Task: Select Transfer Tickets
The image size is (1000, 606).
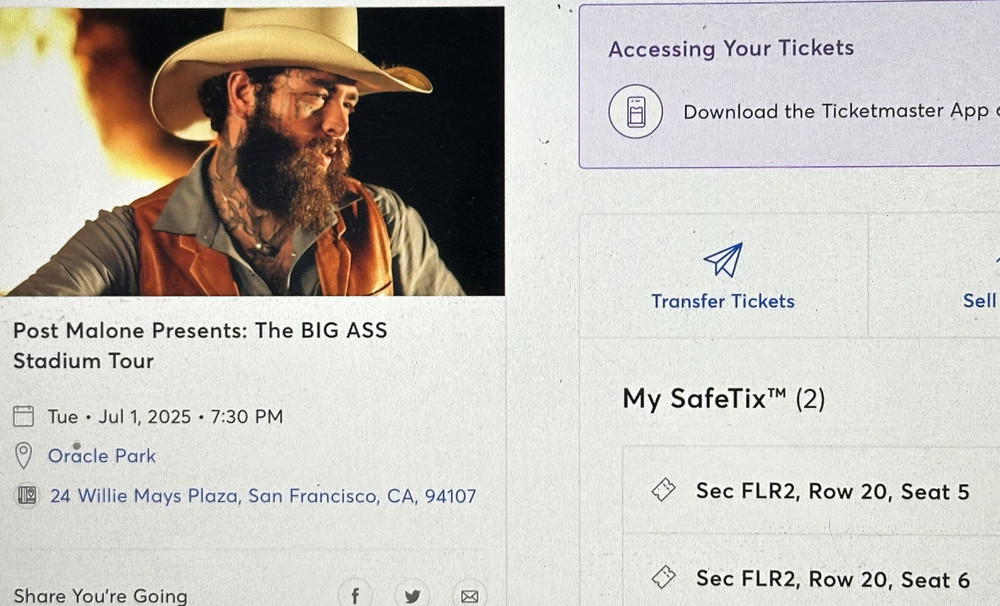Action: [722, 301]
